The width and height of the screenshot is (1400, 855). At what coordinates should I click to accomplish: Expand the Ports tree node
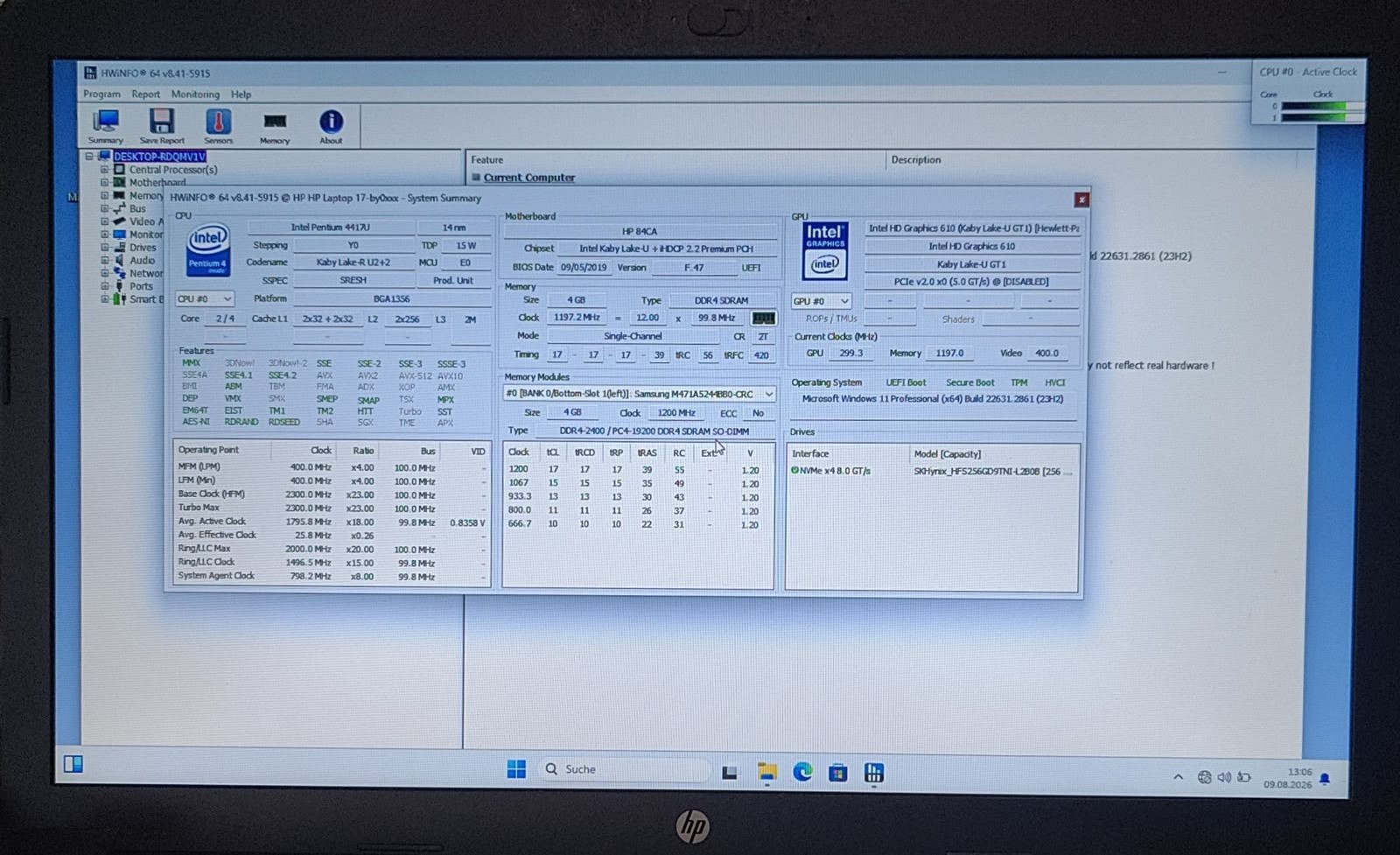pyautogui.click(x=104, y=286)
